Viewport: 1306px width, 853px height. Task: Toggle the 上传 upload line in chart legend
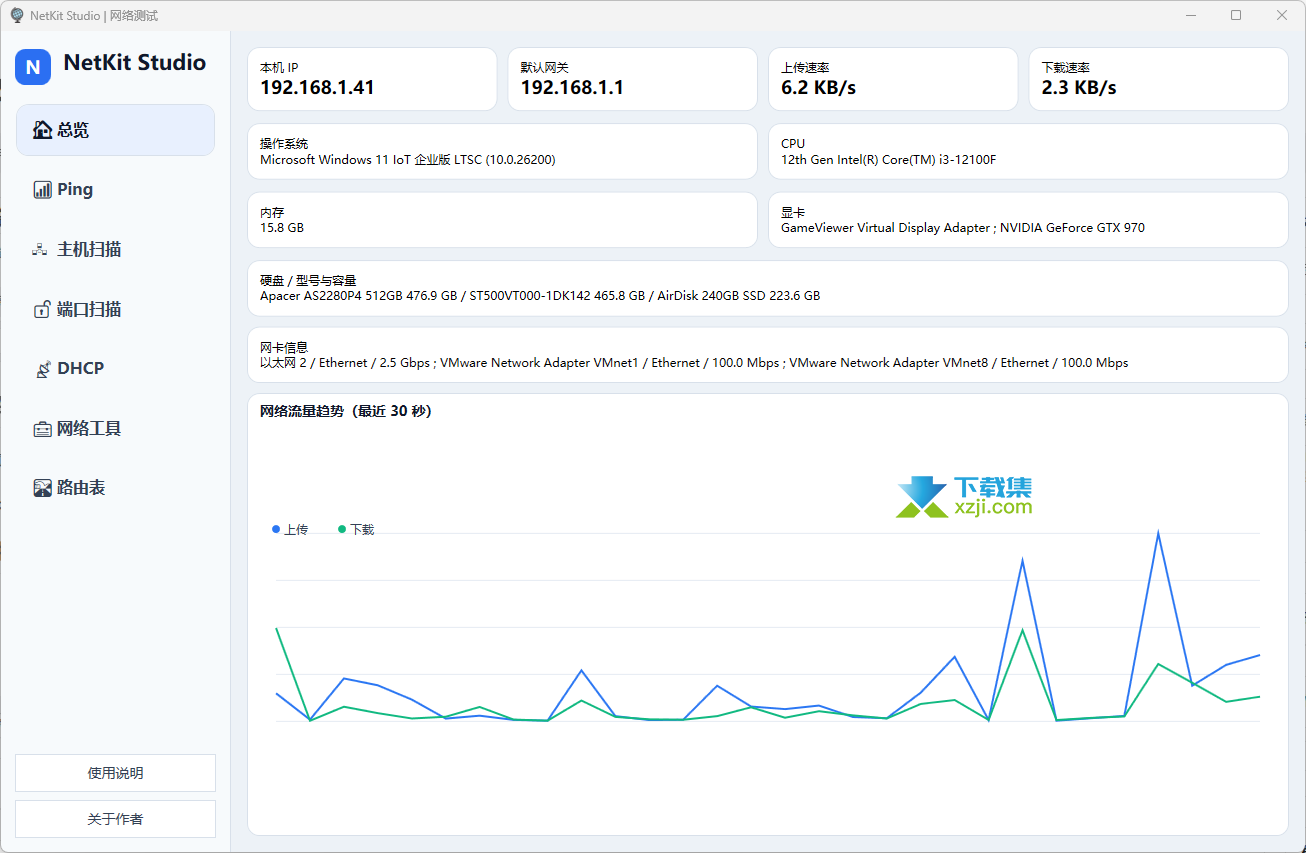(291, 529)
